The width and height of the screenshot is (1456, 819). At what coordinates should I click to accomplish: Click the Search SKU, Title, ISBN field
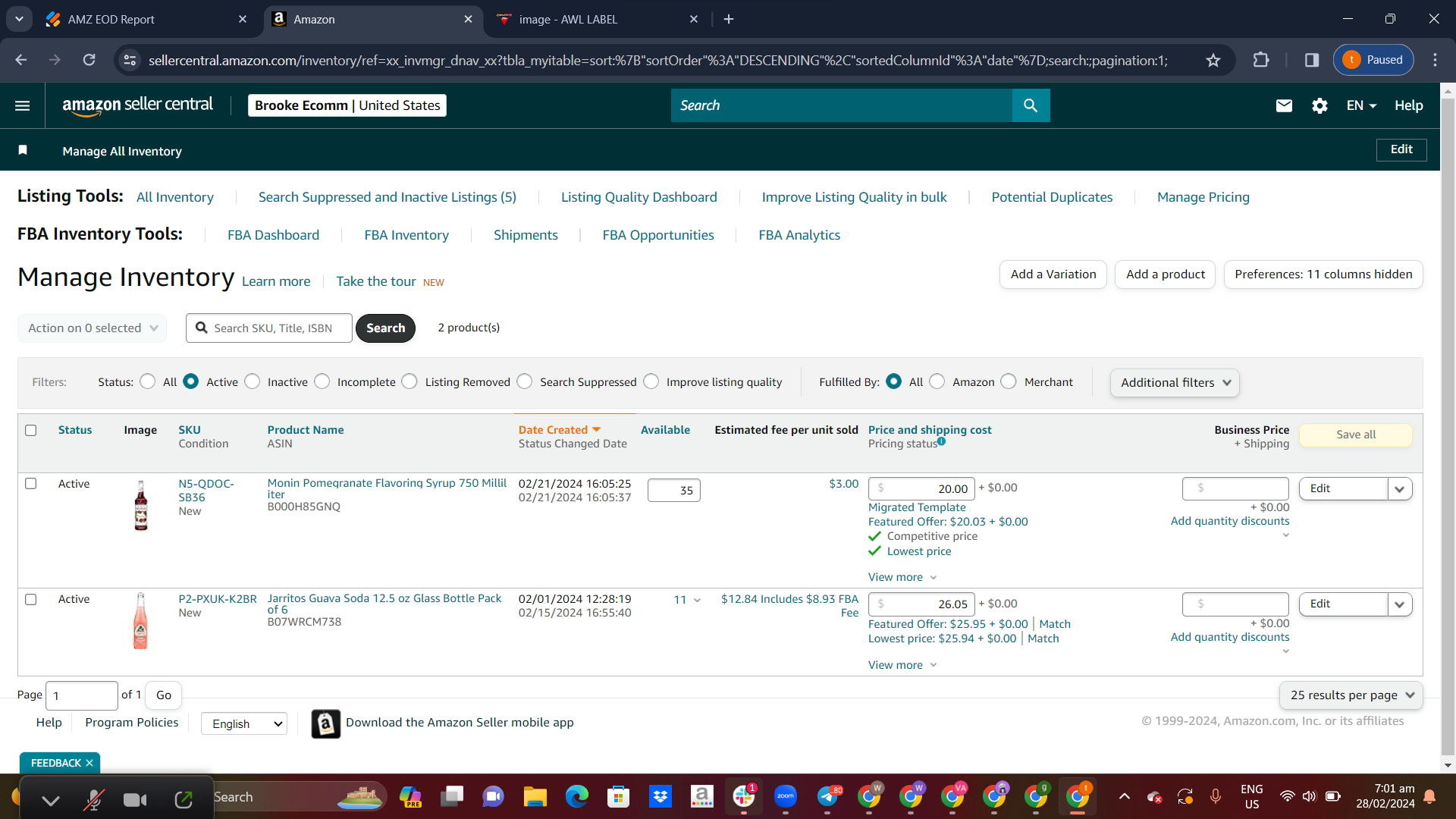[x=269, y=328]
